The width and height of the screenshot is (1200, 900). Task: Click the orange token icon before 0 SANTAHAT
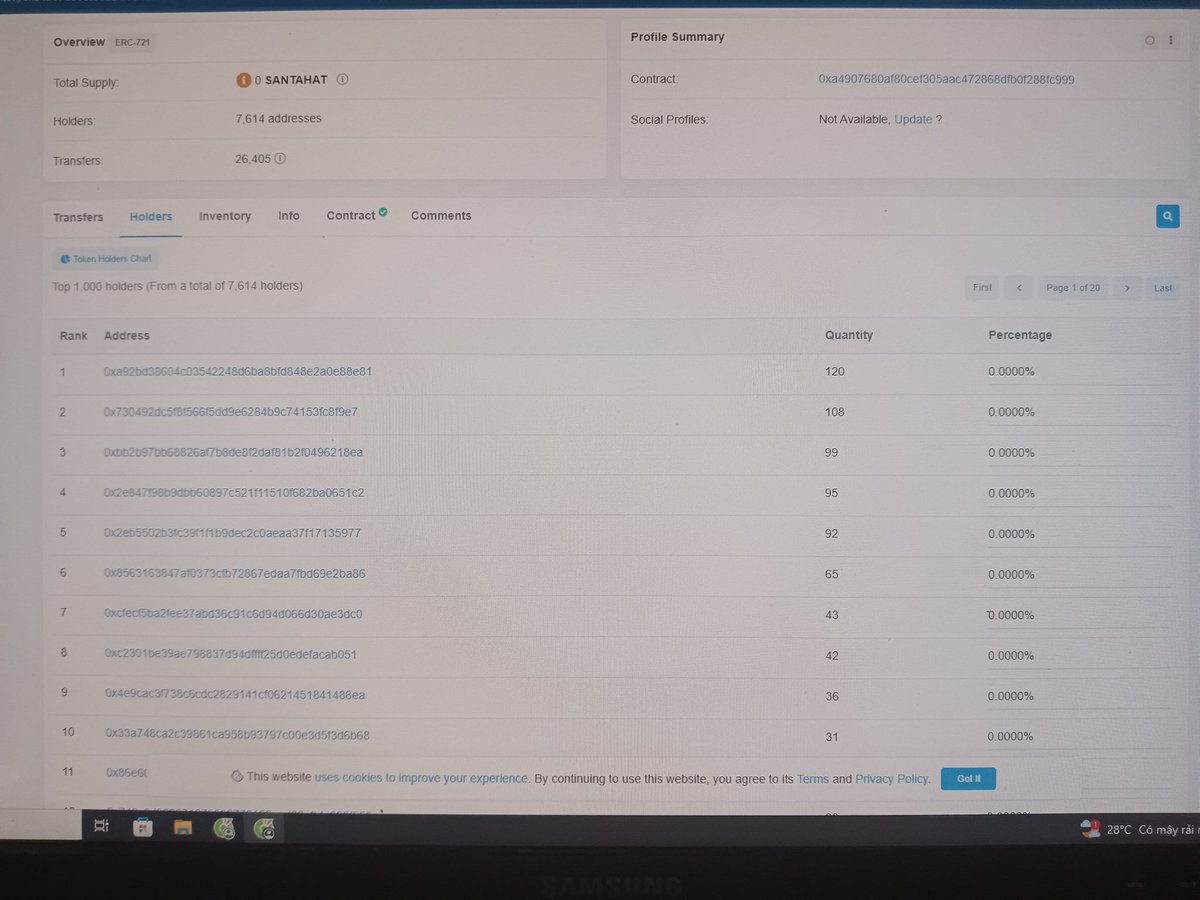point(243,79)
